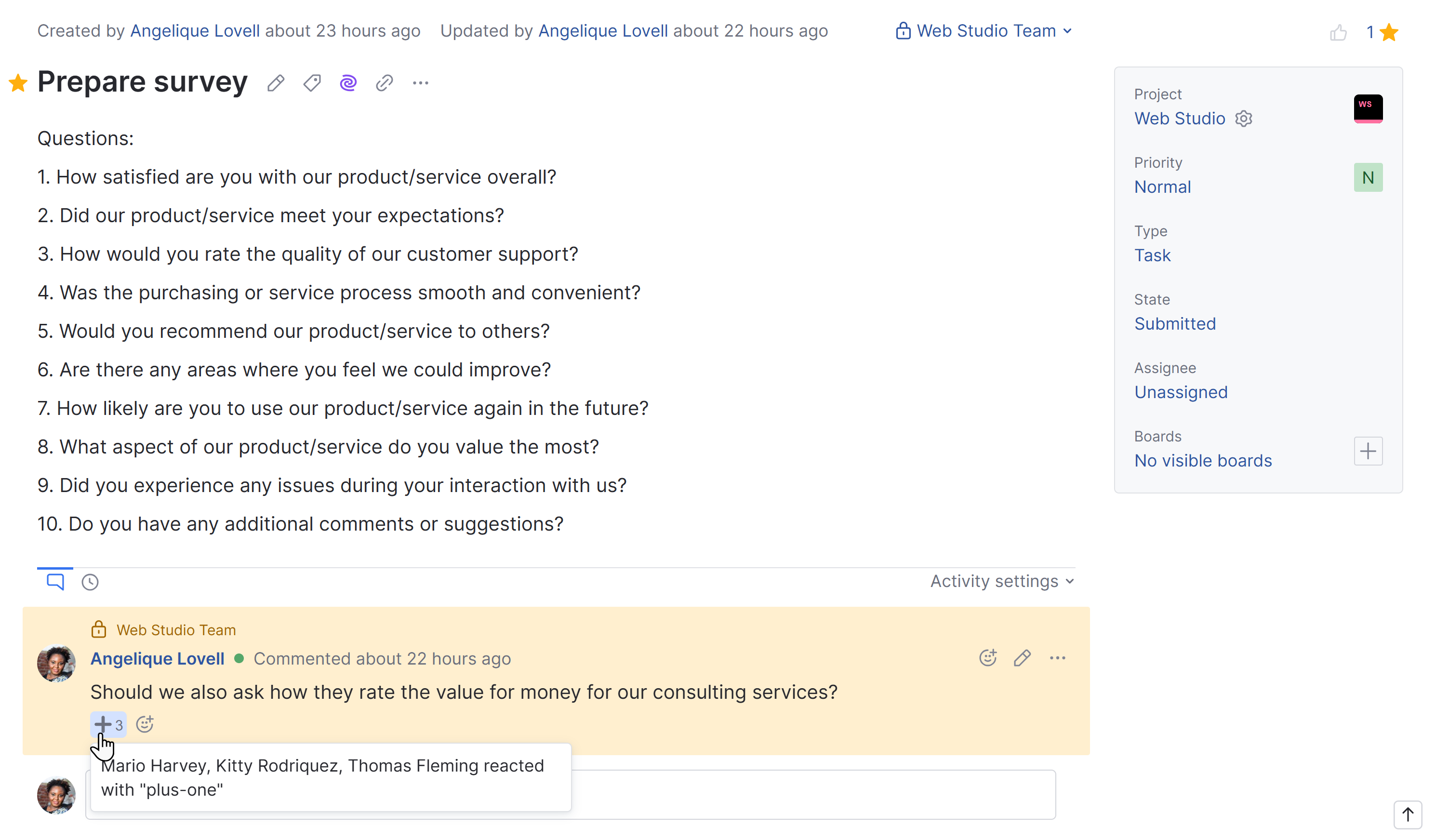This screenshot has height=840, width=1436.
Task: Switch to the comments activity tab
Action: (x=55, y=582)
